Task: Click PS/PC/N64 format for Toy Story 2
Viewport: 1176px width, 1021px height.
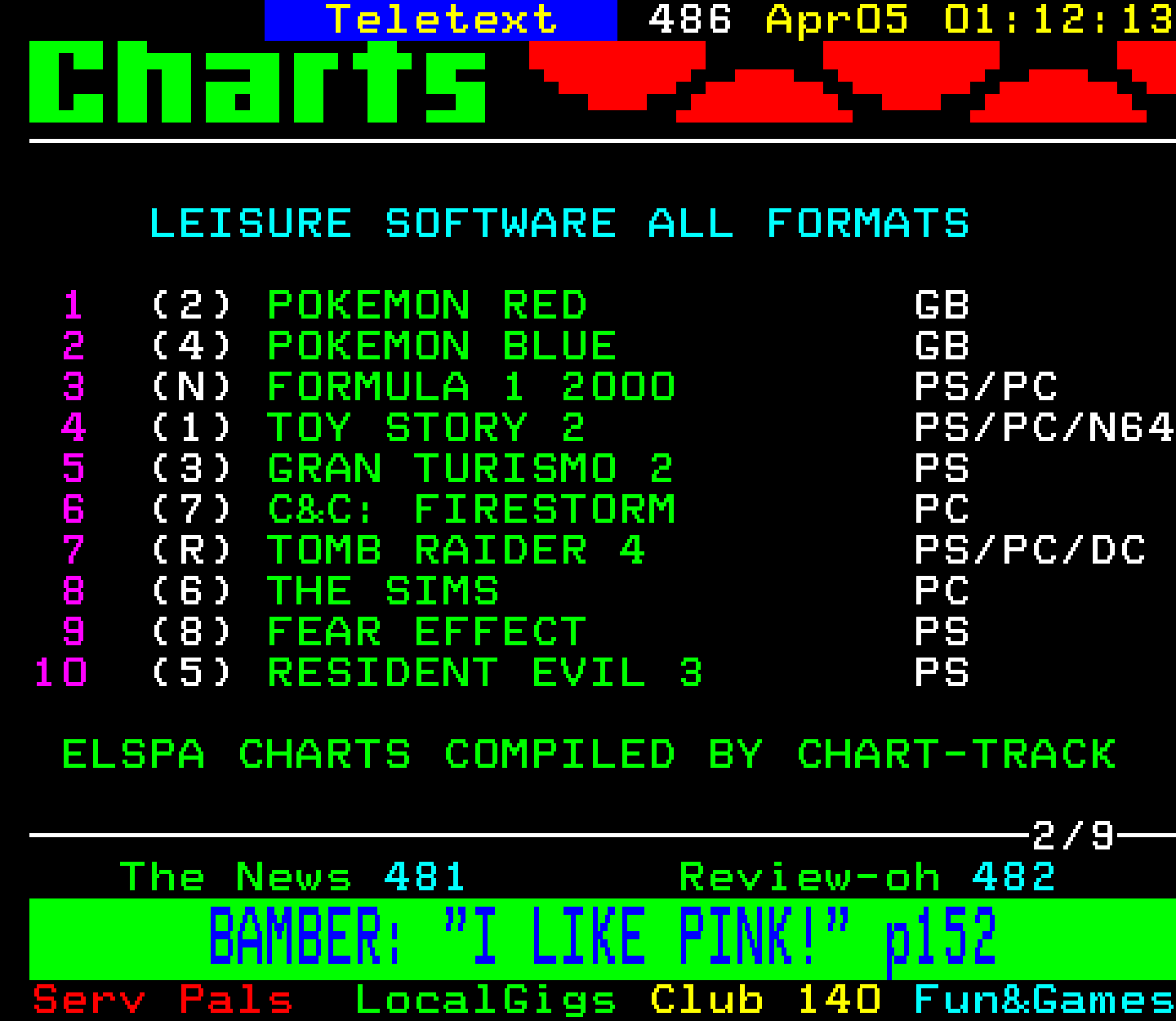Action: pos(1045,428)
